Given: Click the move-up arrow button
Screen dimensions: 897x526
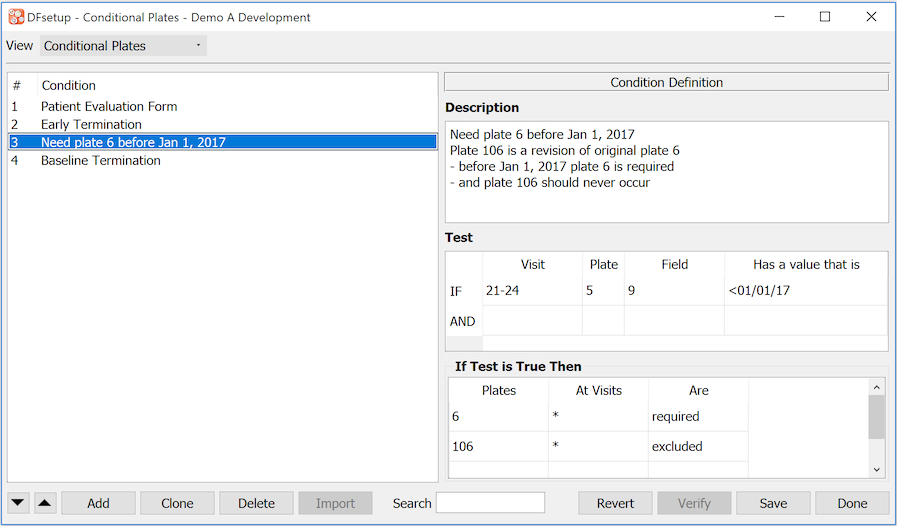Looking at the screenshot, I should click(45, 503).
